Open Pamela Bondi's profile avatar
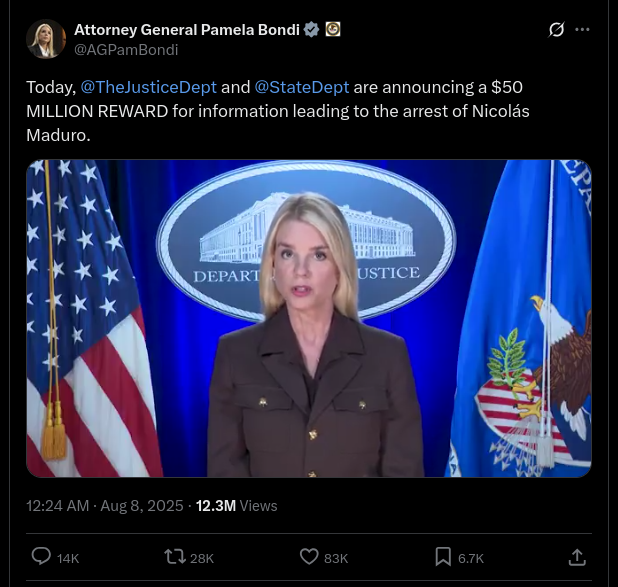The height and width of the screenshot is (587, 618). click(46, 39)
